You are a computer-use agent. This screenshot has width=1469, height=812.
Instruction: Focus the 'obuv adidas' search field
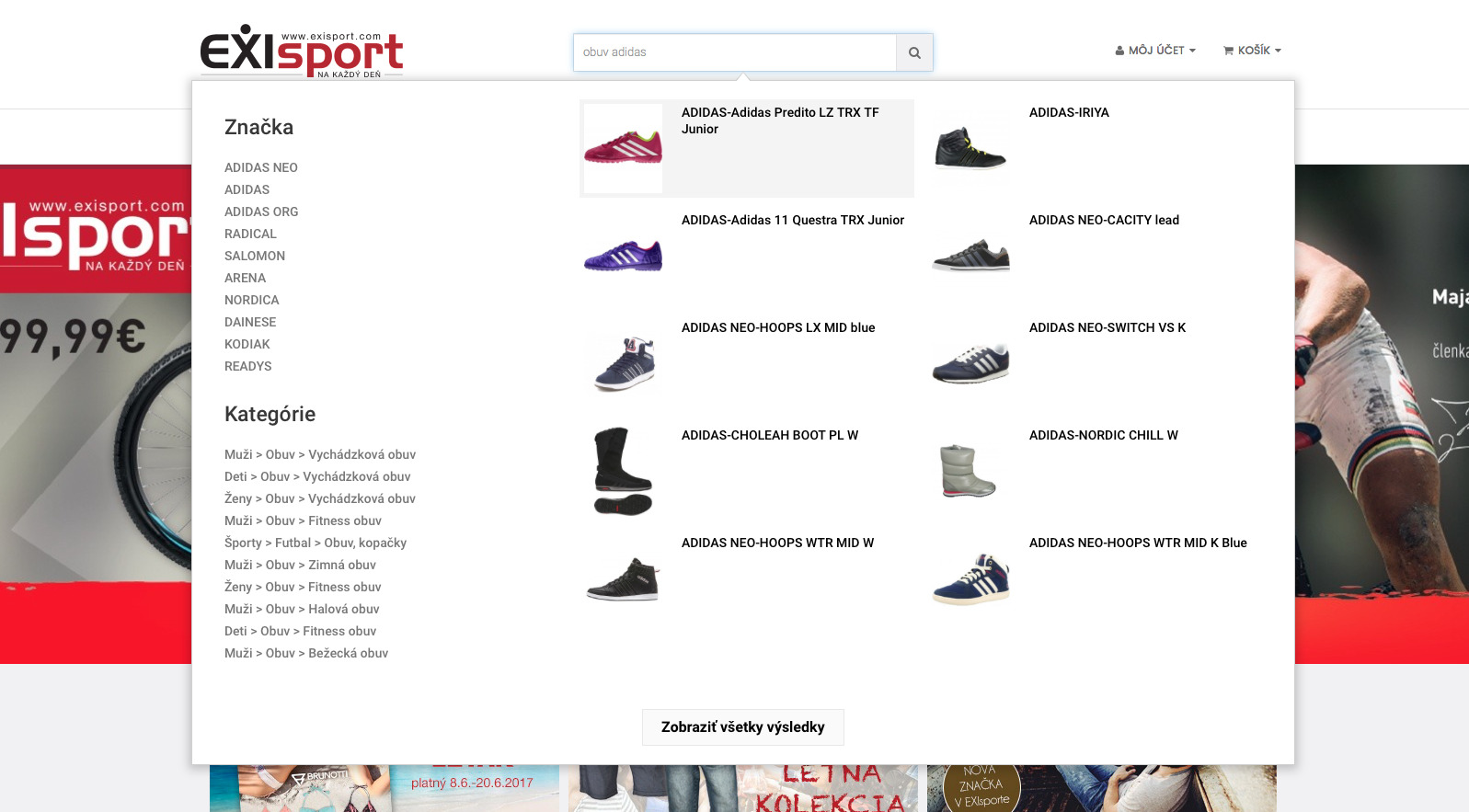pos(734,52)
